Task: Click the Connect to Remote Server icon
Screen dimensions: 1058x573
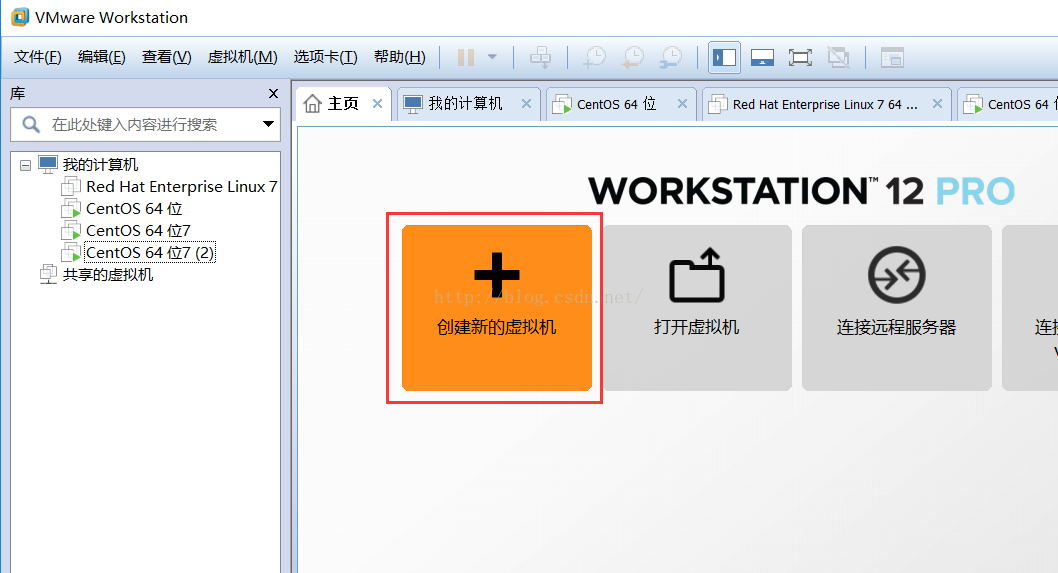Action: pos(896,276)
